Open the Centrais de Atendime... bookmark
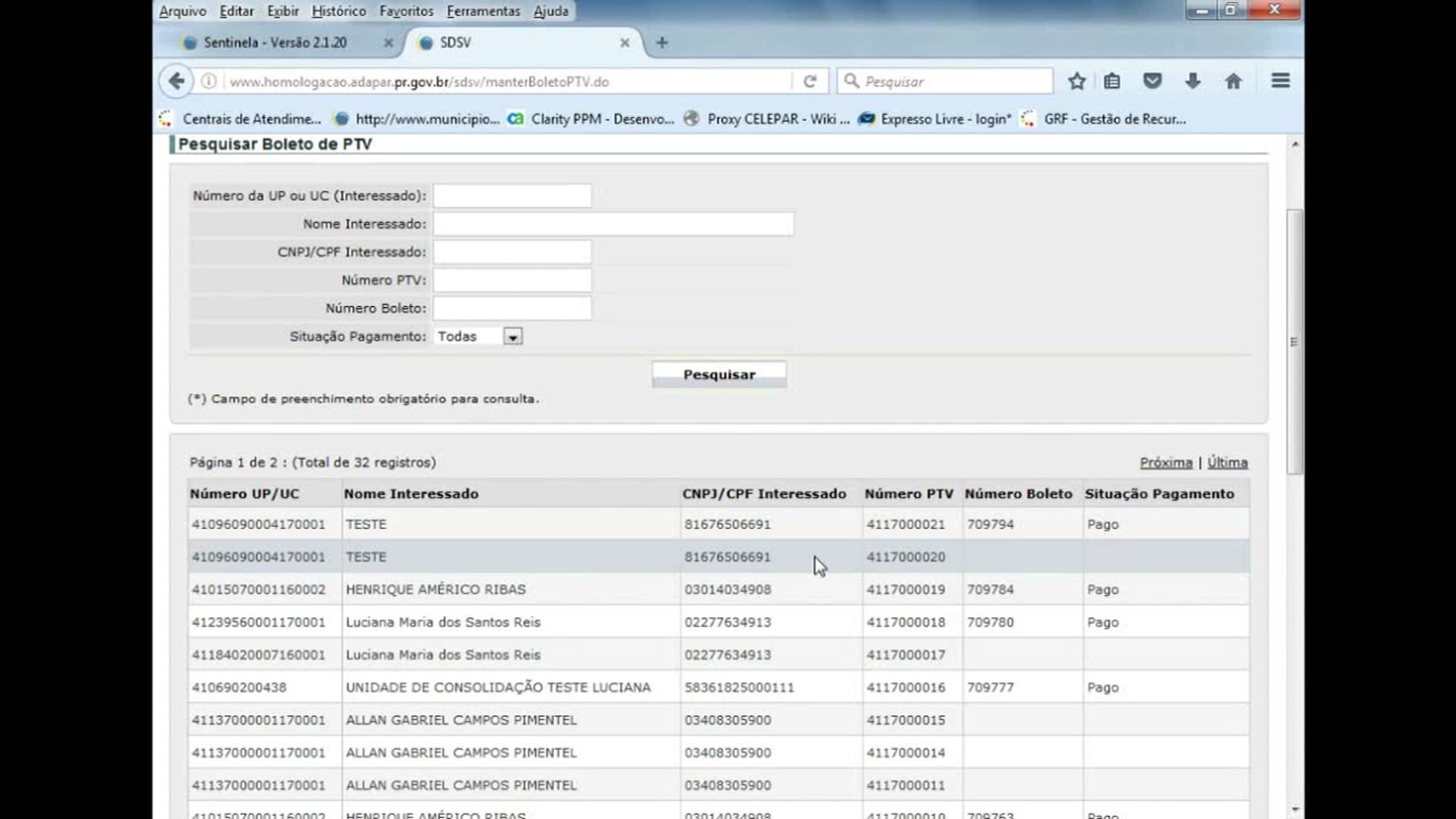 [240, 119]
